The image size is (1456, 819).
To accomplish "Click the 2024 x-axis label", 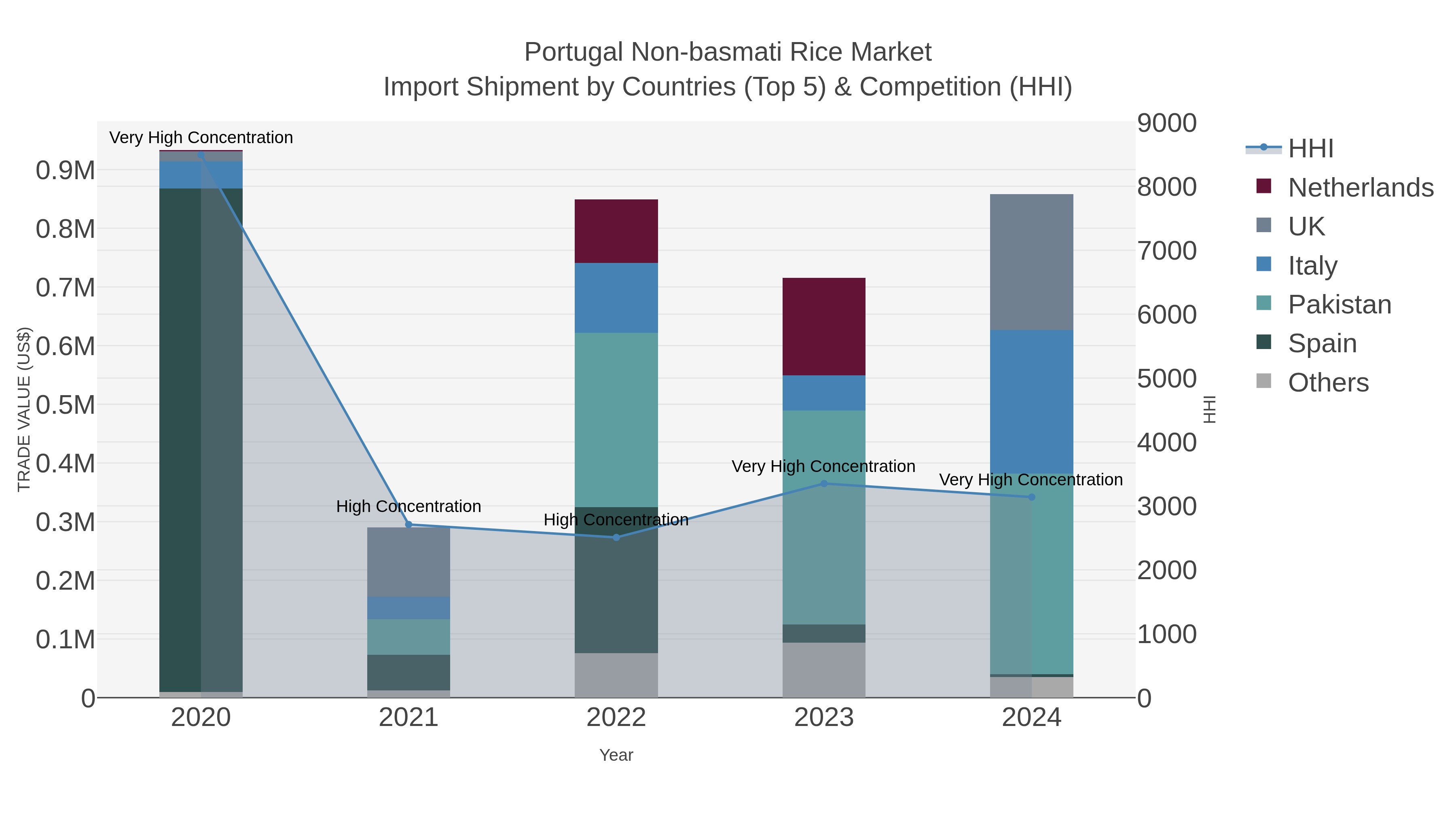I will point(1031,718).
